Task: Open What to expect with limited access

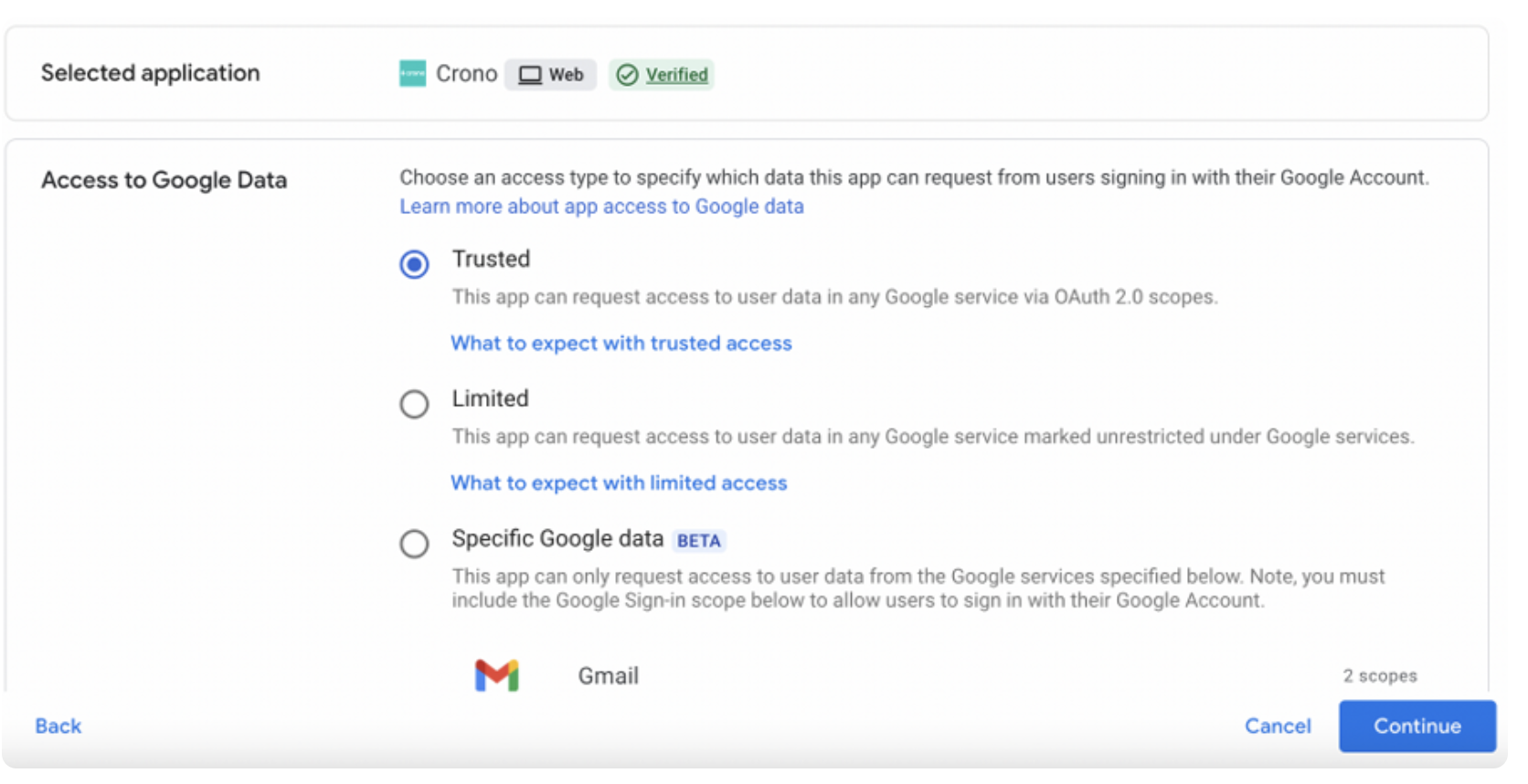Action: click(618, 483)
